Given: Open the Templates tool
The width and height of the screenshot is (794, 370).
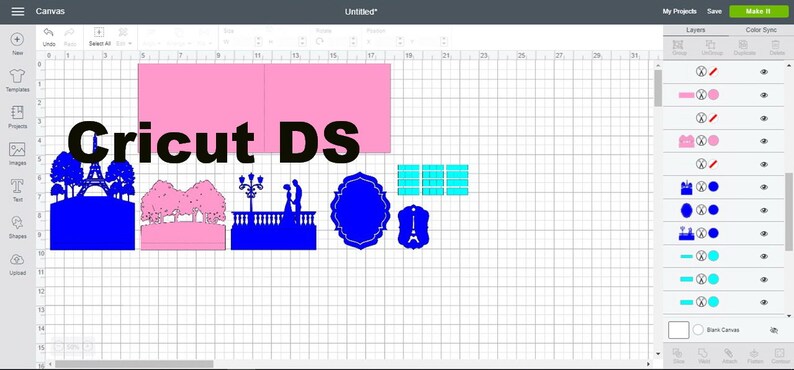Looking at the screenshot, I should coord(17,76).
